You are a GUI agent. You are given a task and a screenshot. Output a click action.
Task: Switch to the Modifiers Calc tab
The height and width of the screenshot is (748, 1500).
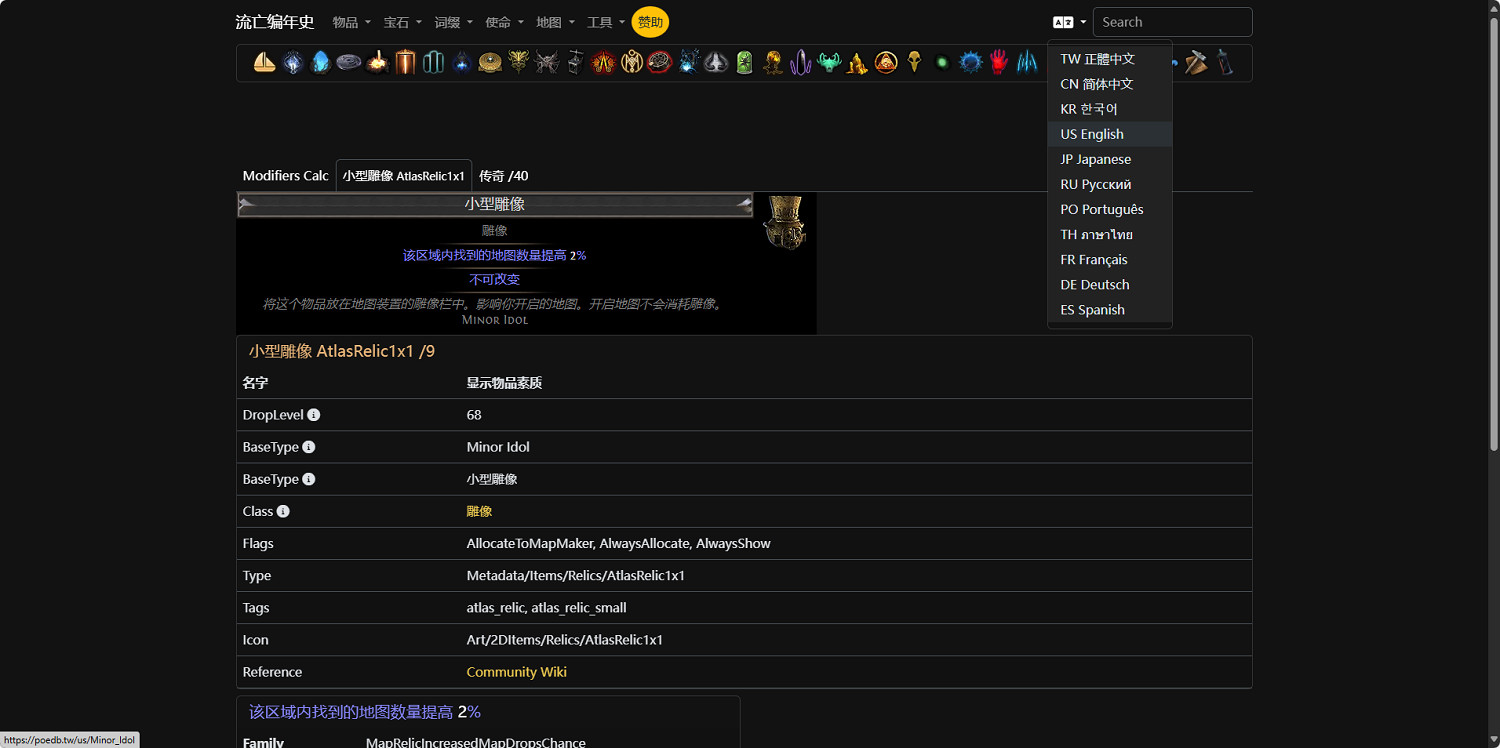(x=285, y=176)
